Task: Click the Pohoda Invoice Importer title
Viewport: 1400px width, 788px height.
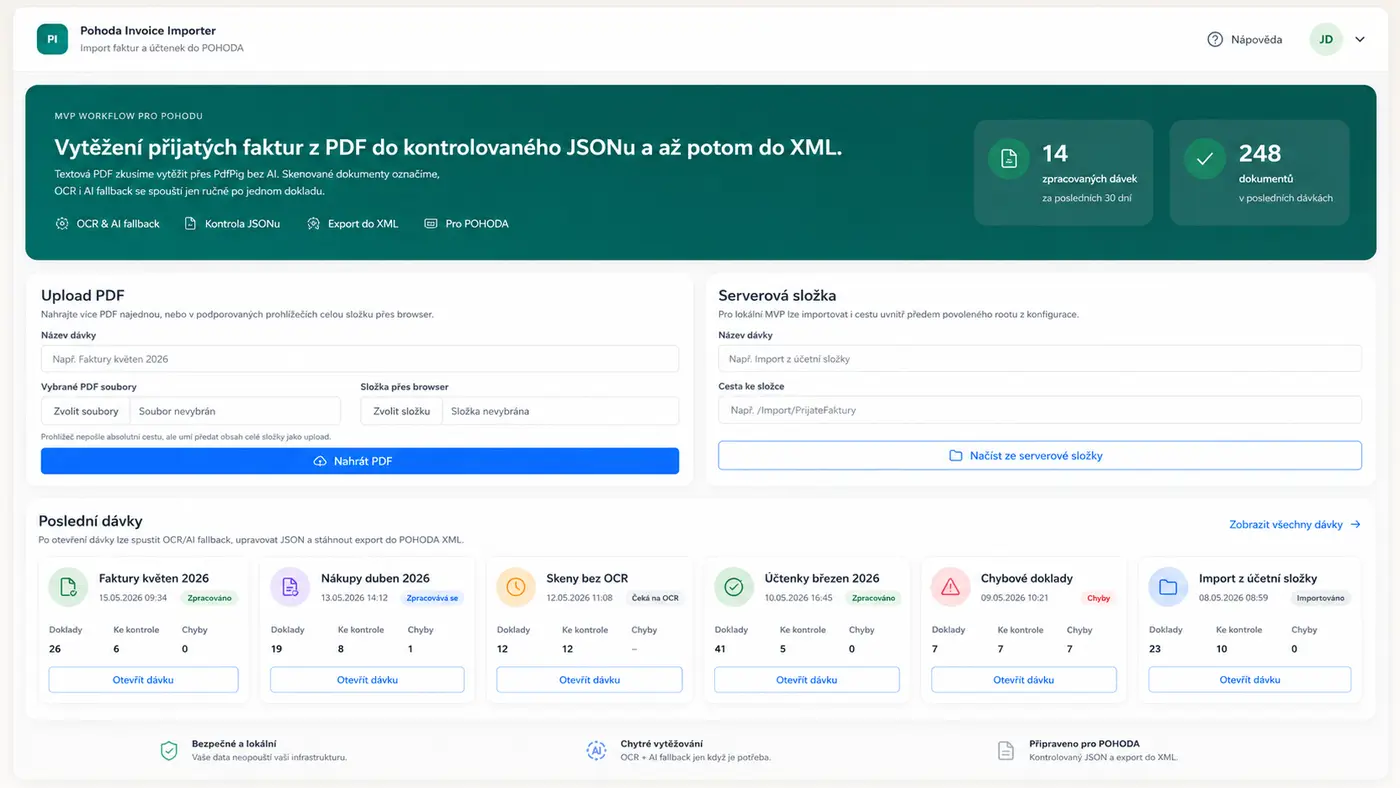Action: click(148, 31)
